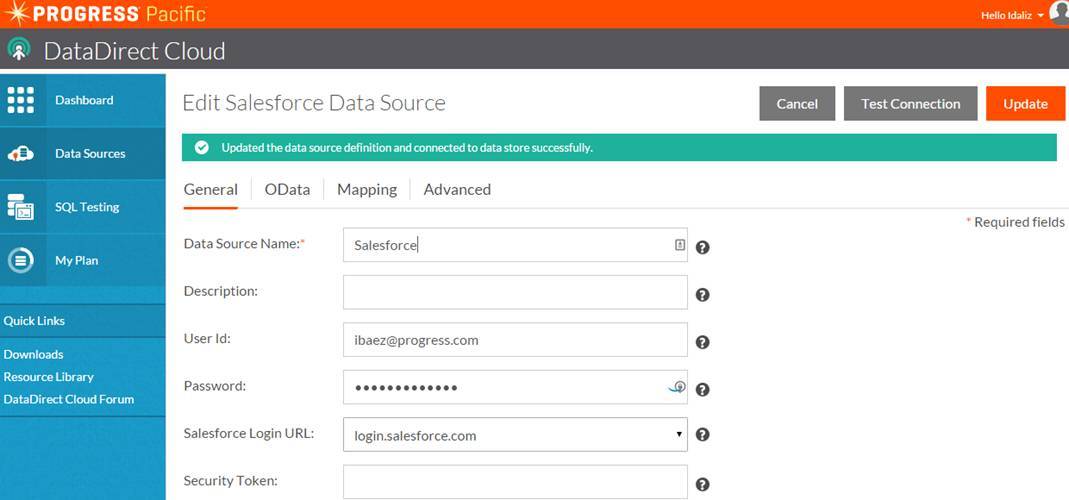Click the My Plan circle icon
Screen dimensions: 1069x500
[21, 260]
